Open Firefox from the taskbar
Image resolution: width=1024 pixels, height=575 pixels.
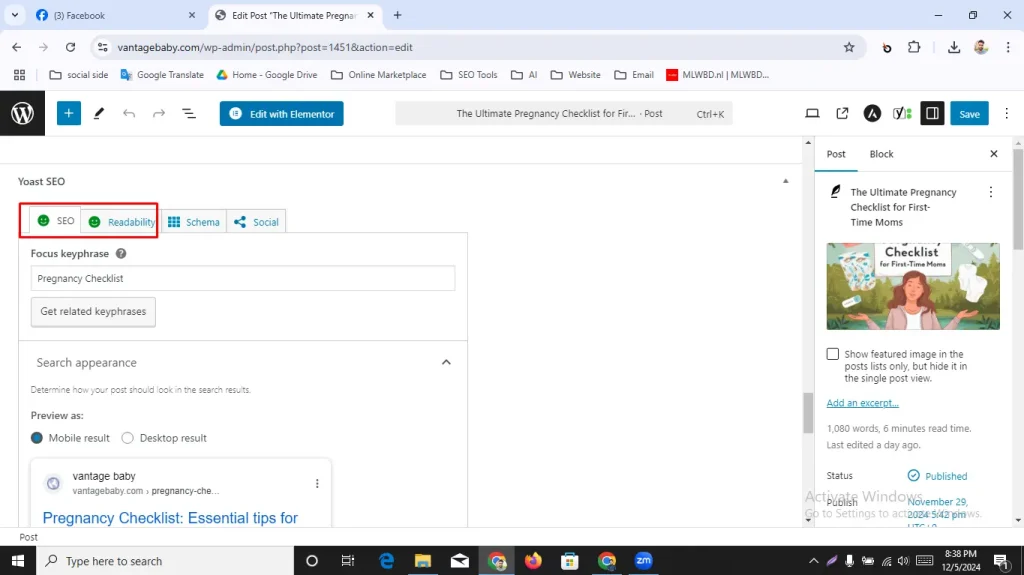[x=533, y=561]
